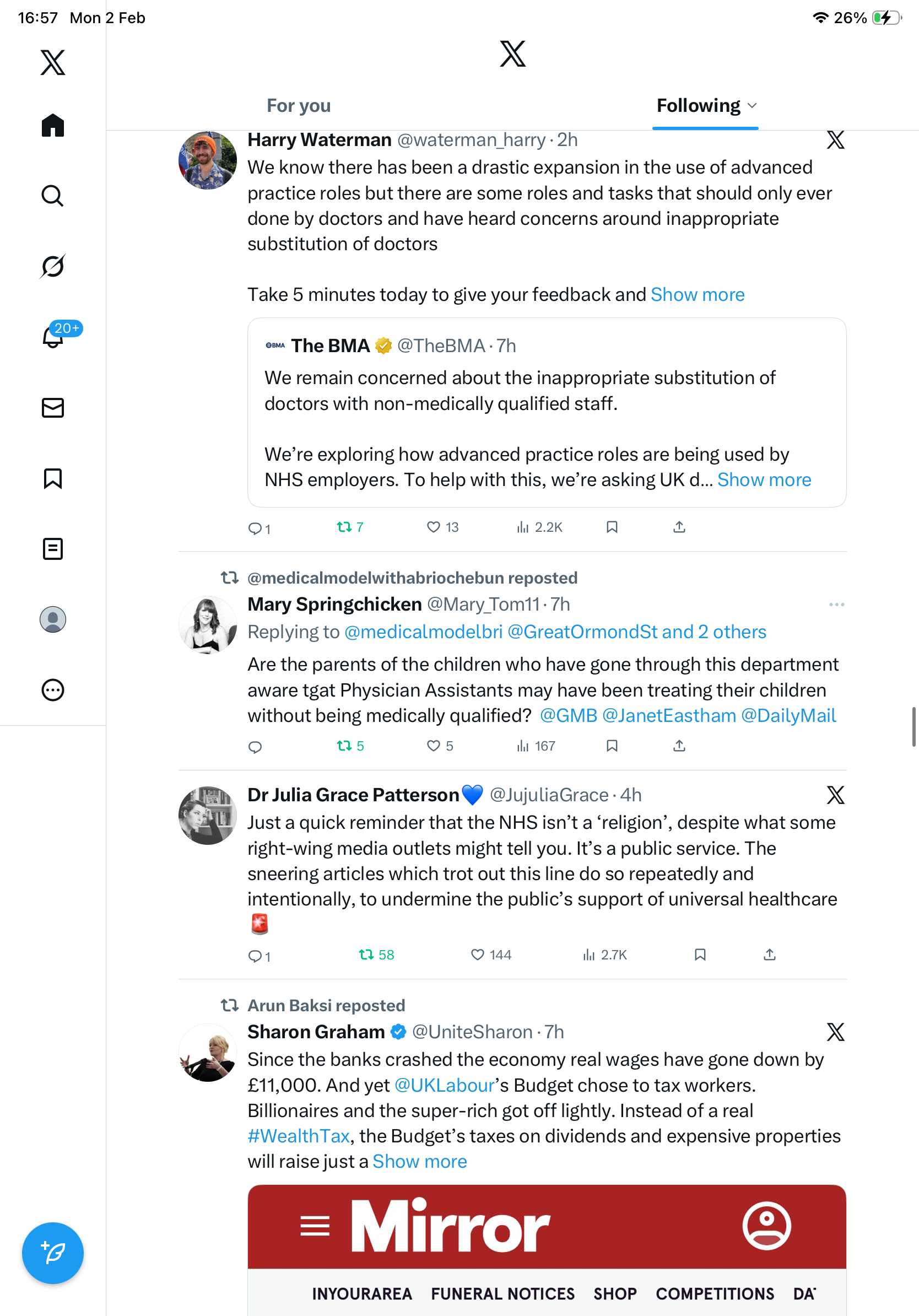Screen dimensions: 919x1316
Task: Share Harry Waterman's post
Action: pyautogui.click(x=679, y=527)
